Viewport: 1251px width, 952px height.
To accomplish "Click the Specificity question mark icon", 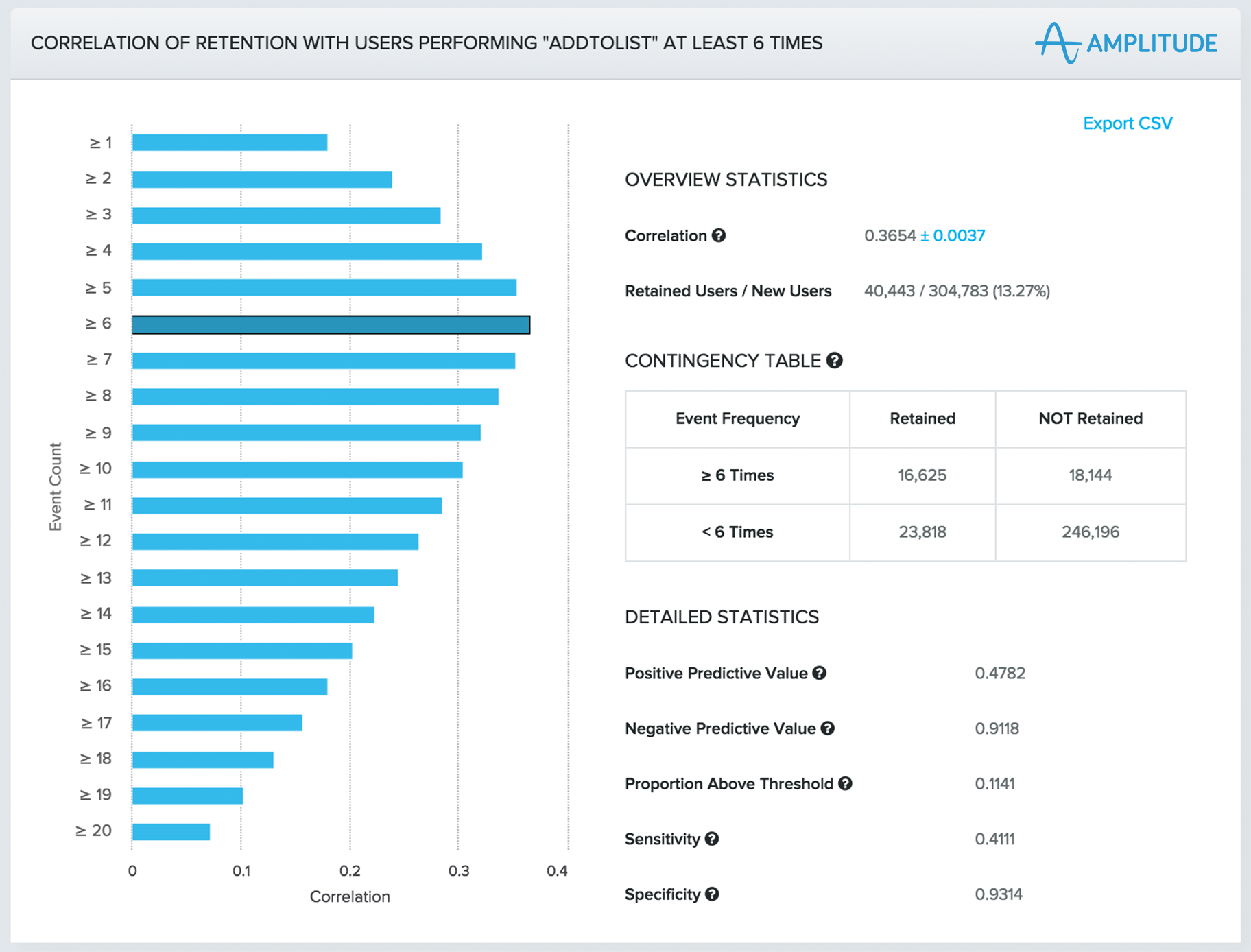I will pyautogui.click(x=712, y=894).
